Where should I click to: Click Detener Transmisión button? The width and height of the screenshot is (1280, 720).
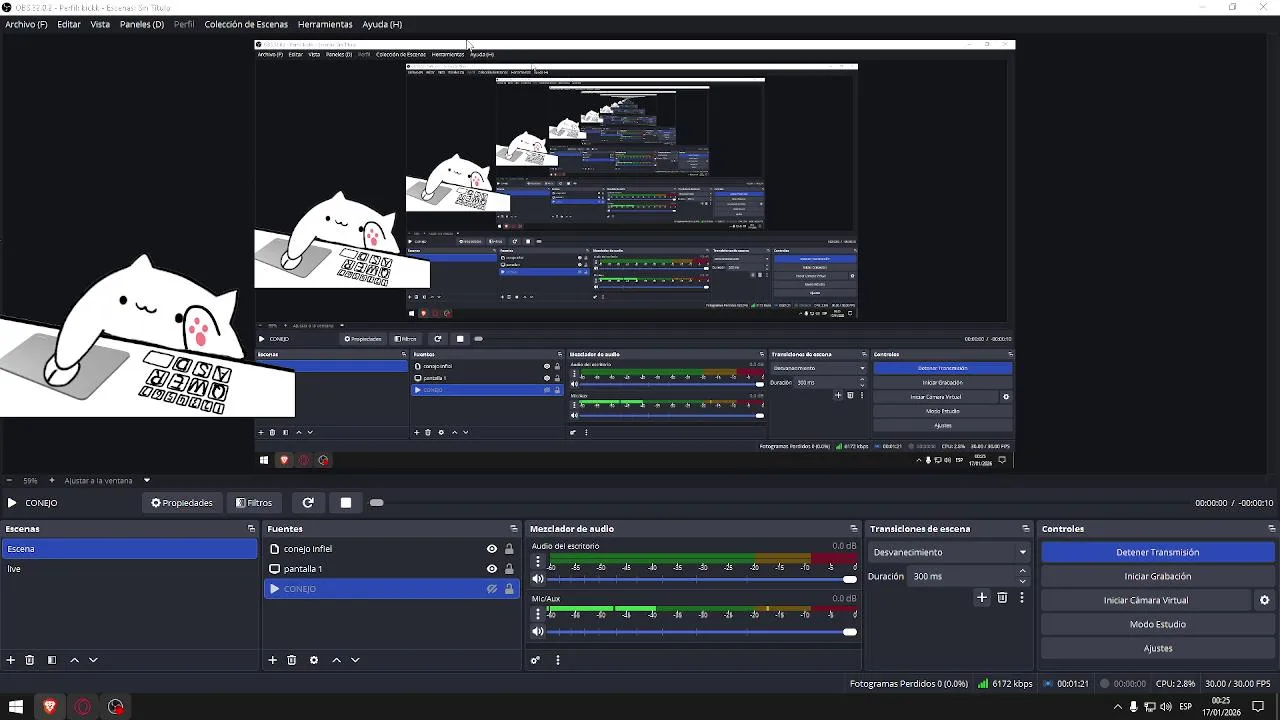pos(1158,552)
